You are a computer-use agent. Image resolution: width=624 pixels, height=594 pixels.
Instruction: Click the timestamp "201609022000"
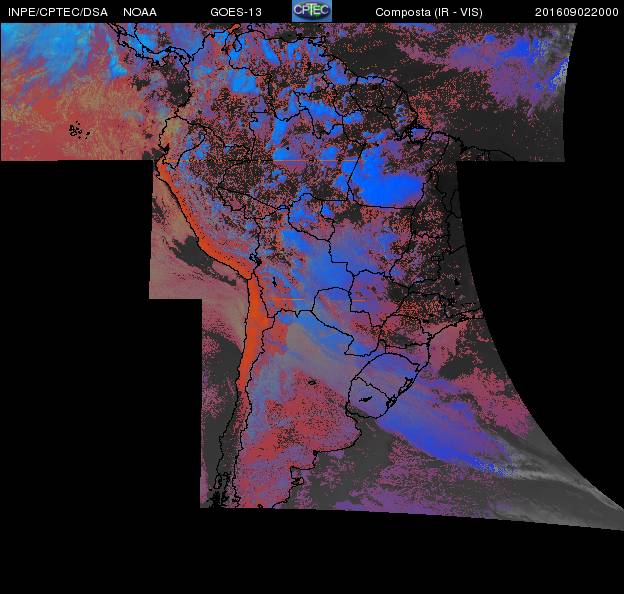click(577, 12)
